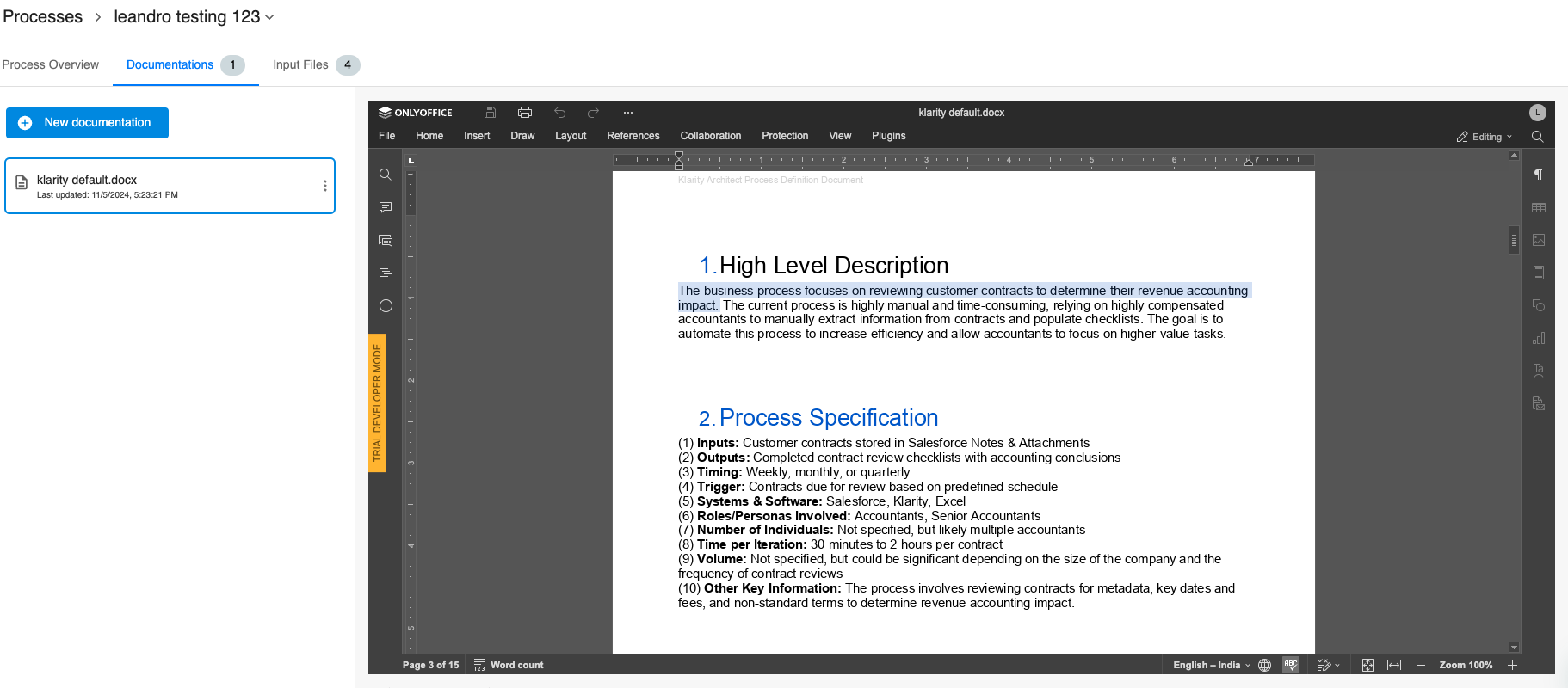1568x688 pixels.
Task: Open text art settings in right sidebar
Action: pos(1539,371)
